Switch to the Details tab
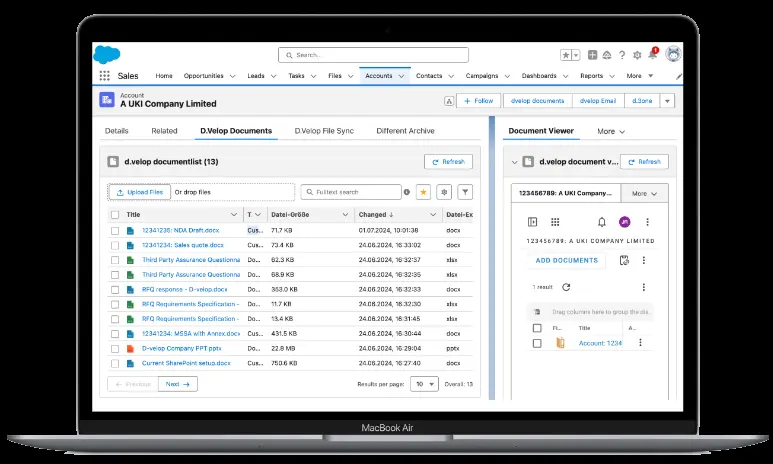The width and height of the screenshot is (773, 464). pos(116,131)
